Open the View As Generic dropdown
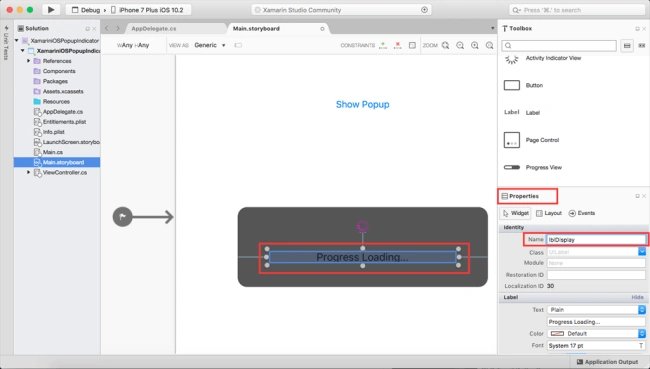This screenshot has width=650, height=369. (x=210, y=45)
